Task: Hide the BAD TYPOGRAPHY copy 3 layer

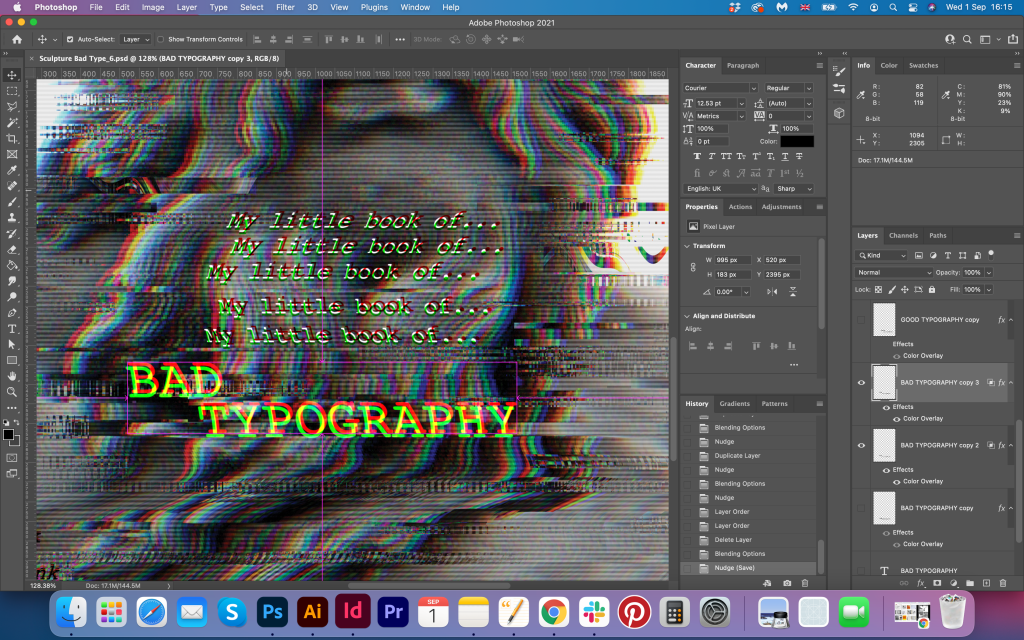Action: 861,382
